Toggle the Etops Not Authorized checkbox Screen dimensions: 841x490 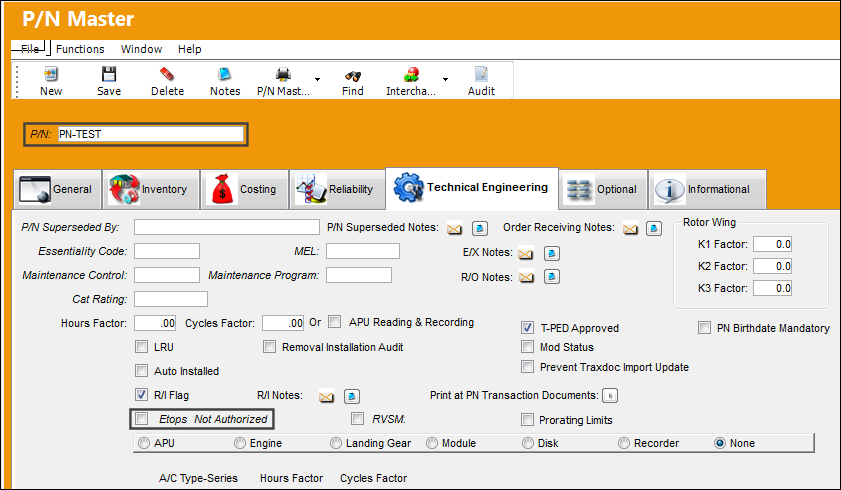click(142, 419)
